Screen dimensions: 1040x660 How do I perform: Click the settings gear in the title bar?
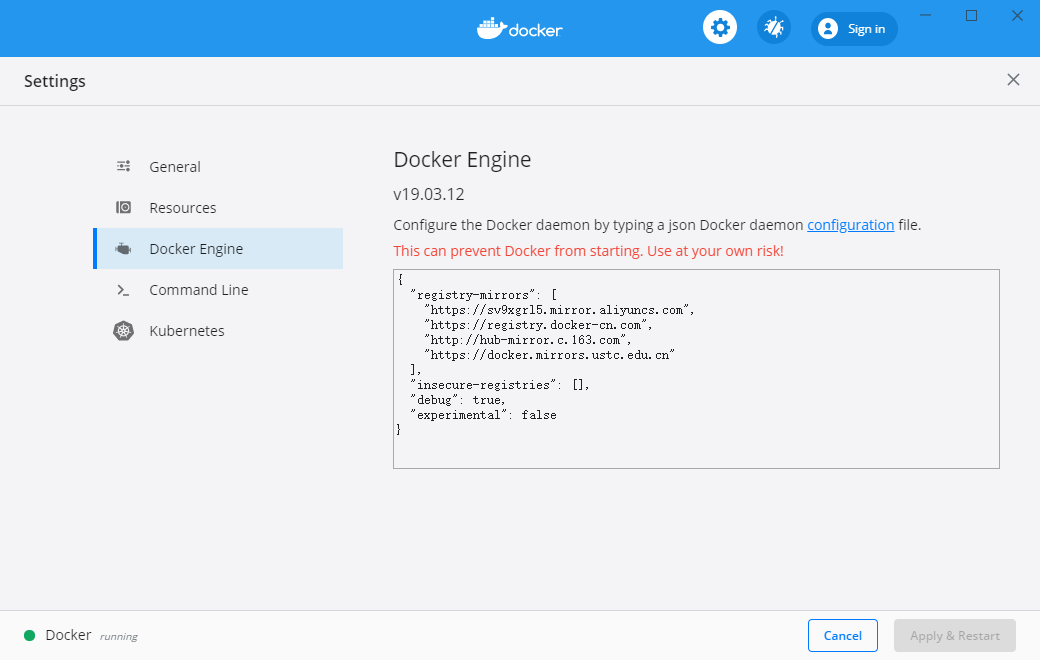(x=720, y=27)
